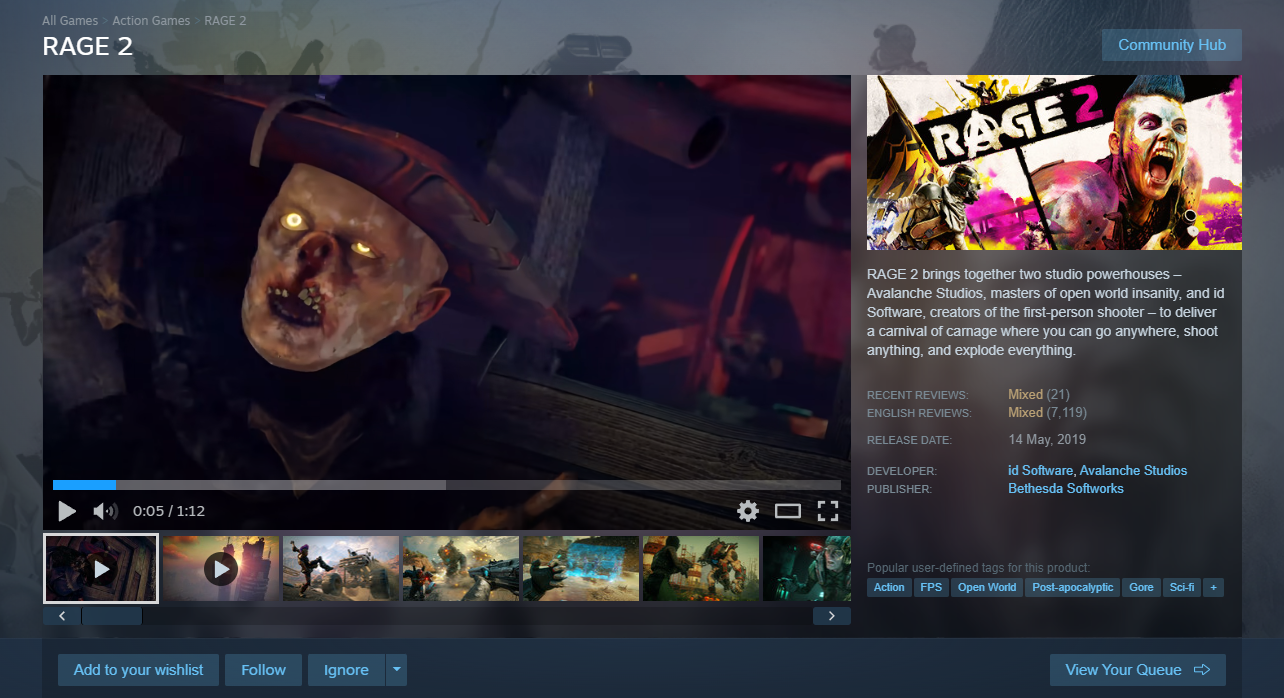Screen dimensions: 1284x698
Task: Mute the video volume
Action: point(105,512)
